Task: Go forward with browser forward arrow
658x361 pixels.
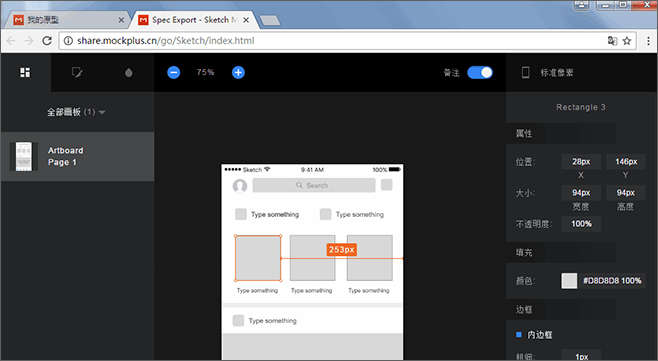Action: click(x=29, y=41)
